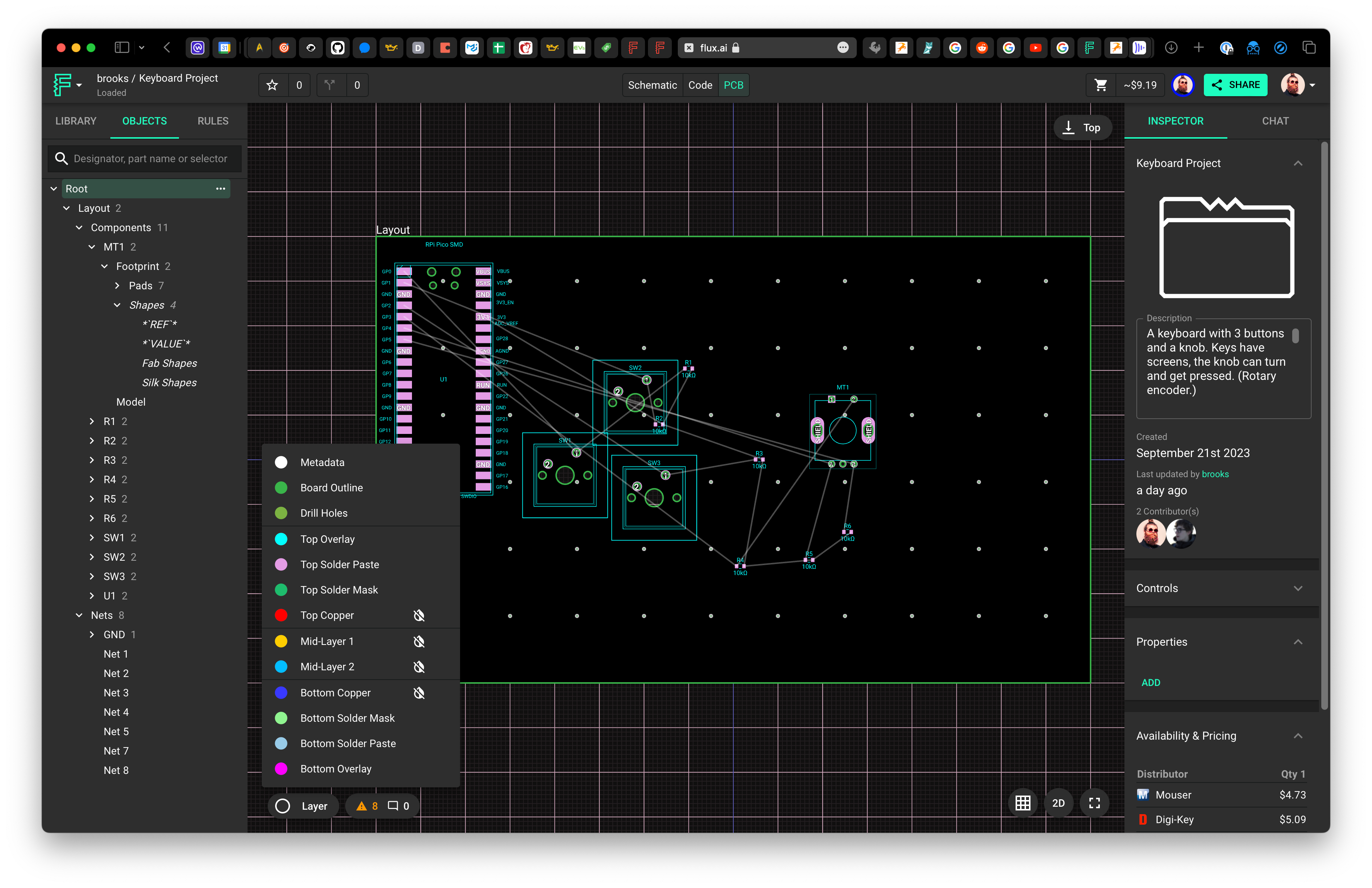Toggle Top Copper layer visibility

419,615
